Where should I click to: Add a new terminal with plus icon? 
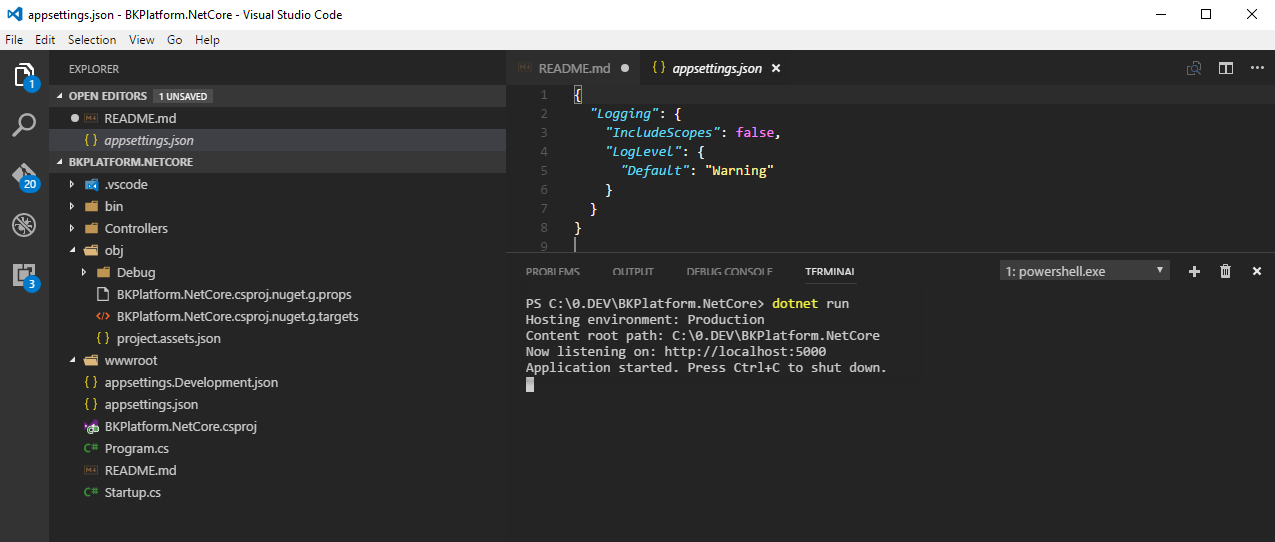[x=1194, y=271]
